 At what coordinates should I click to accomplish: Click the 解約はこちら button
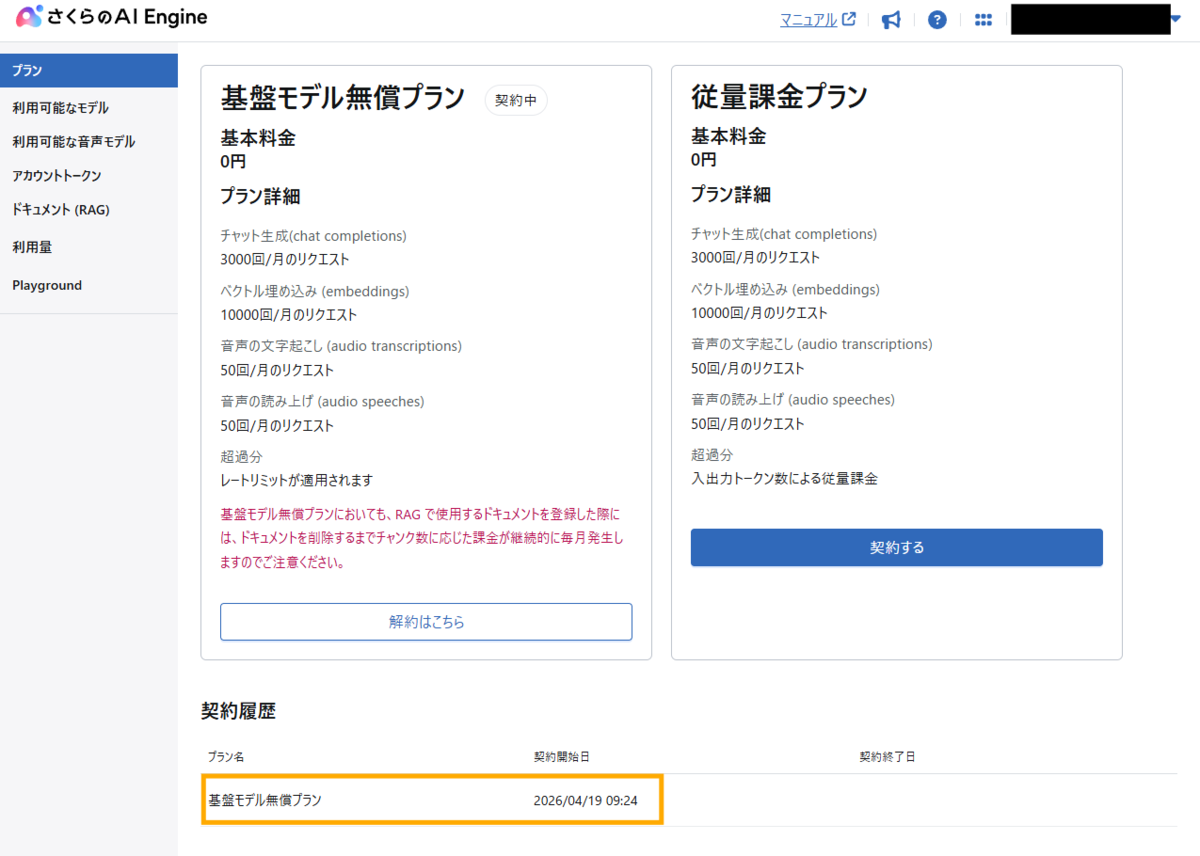[426, 621]
